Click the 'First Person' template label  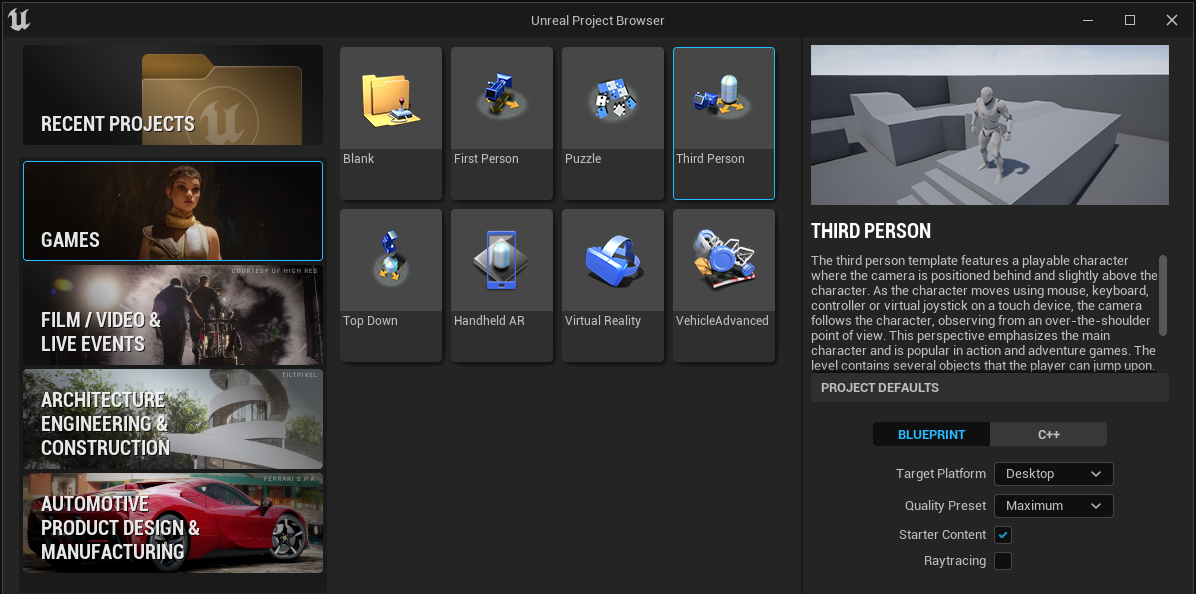click(x=486, y=159)
